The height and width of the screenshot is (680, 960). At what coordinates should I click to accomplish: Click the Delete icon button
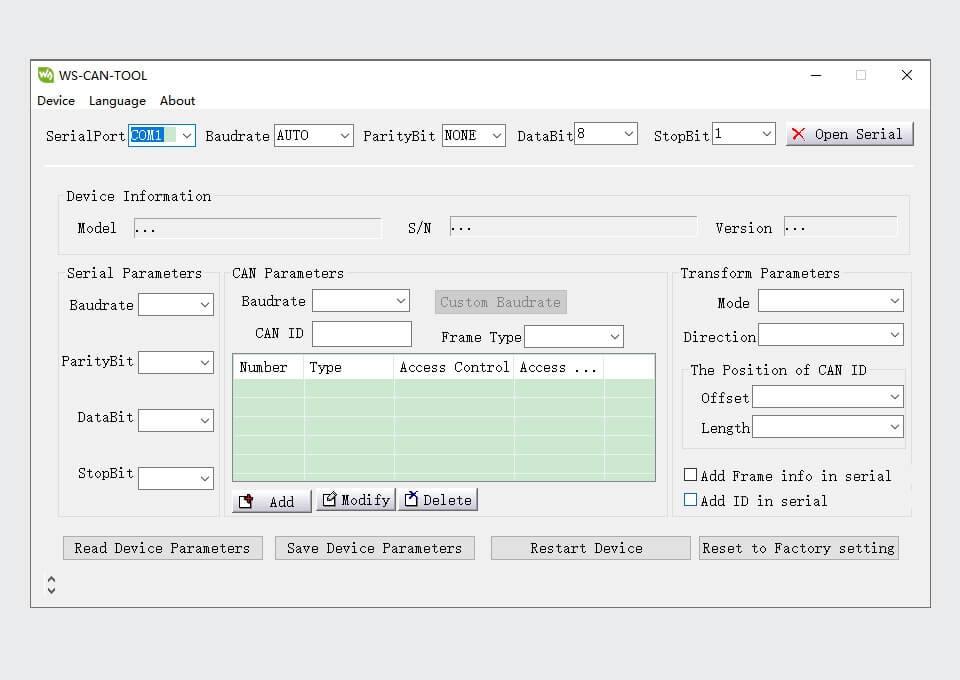pyautogui.click(x=410, y=499)
